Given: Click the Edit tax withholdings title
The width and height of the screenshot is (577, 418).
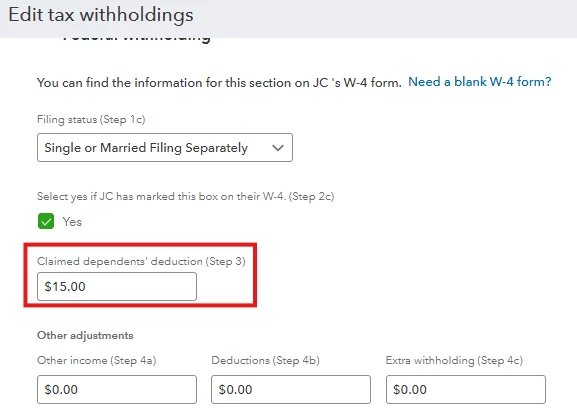Looking at the screenshot, I should click(x=101, y=15).
